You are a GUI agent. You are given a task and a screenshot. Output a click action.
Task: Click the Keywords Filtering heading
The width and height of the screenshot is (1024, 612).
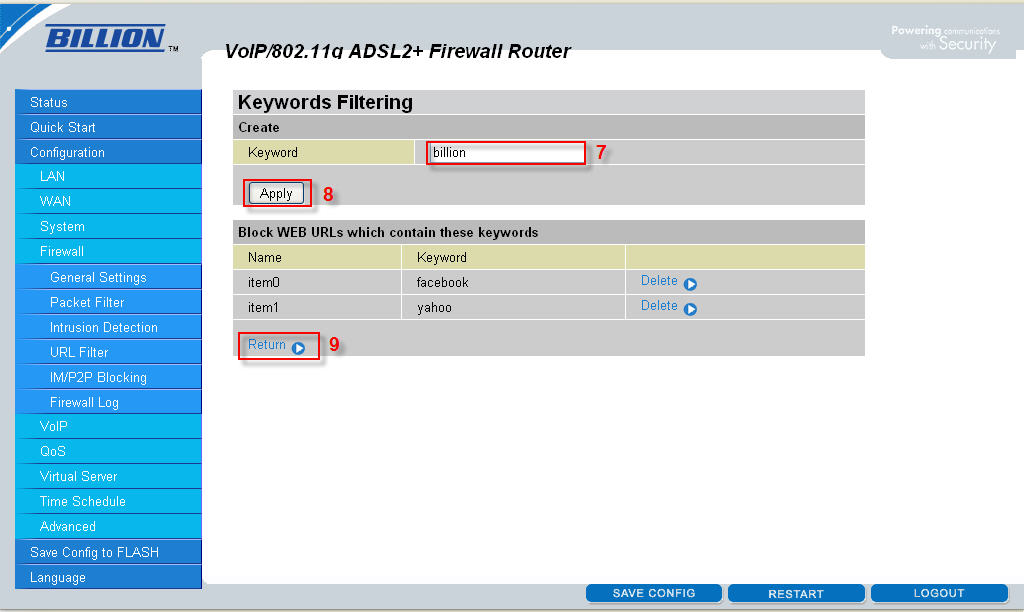pyautogui.click(x=325, y=103)
